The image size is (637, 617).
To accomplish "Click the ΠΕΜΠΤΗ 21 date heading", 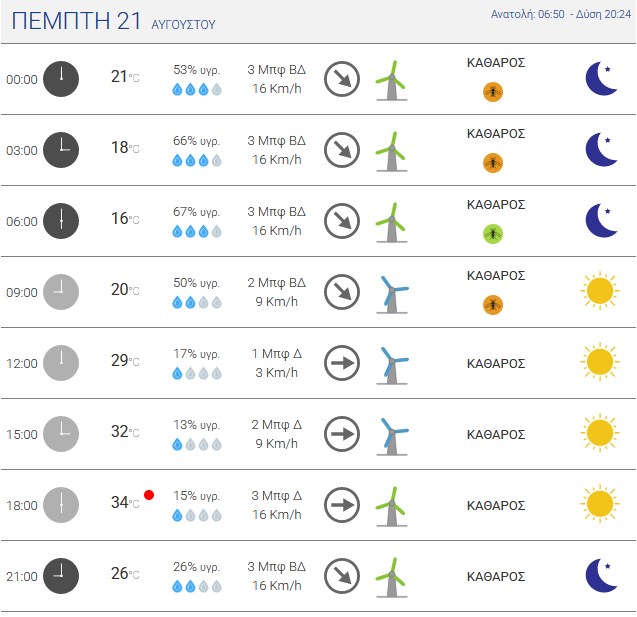I will [76, 21].
